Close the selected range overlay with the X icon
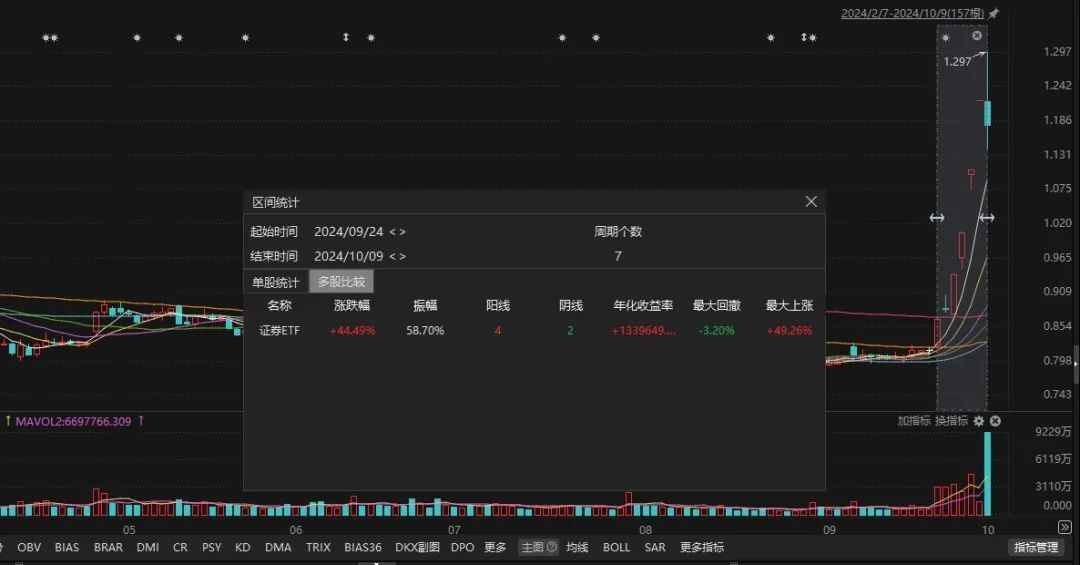Image resolution: width=1080 pixels, height=565 pixels. 977,35
